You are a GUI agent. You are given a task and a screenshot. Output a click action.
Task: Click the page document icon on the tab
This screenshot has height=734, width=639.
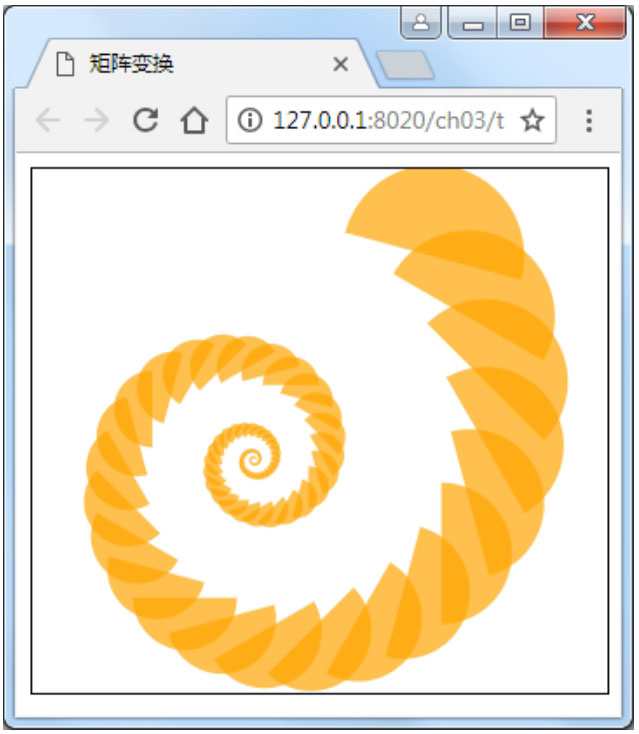(65, 64)
